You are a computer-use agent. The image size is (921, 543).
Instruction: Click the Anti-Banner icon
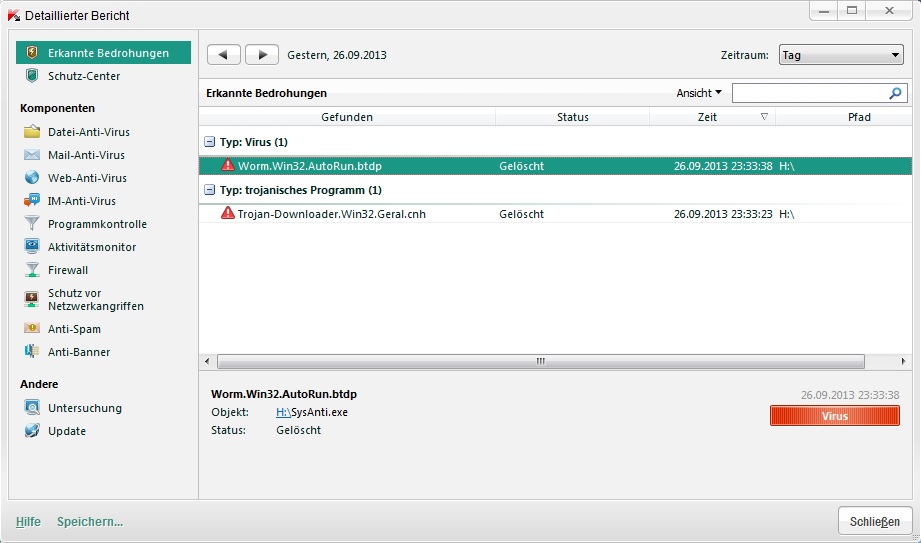(32, 351)
